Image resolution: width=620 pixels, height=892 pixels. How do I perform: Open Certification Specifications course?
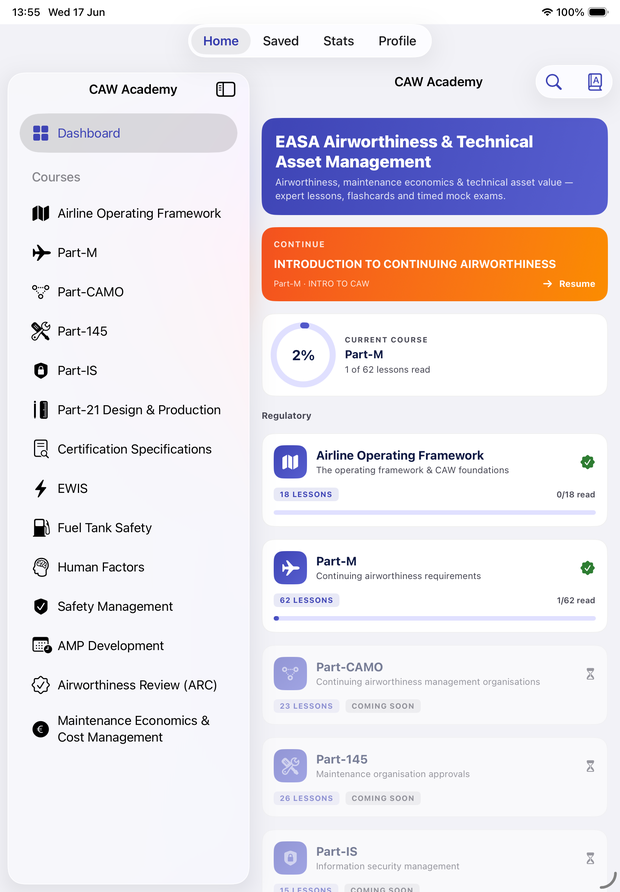(x=129, y=449)
